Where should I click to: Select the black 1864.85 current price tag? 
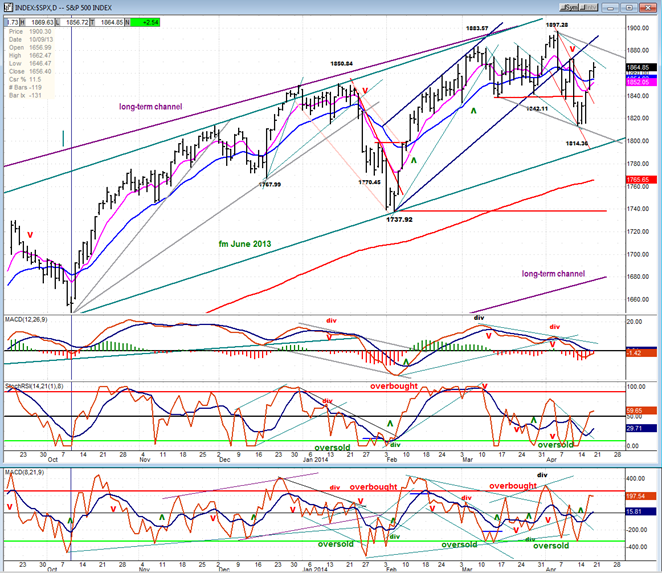[641, 68]
